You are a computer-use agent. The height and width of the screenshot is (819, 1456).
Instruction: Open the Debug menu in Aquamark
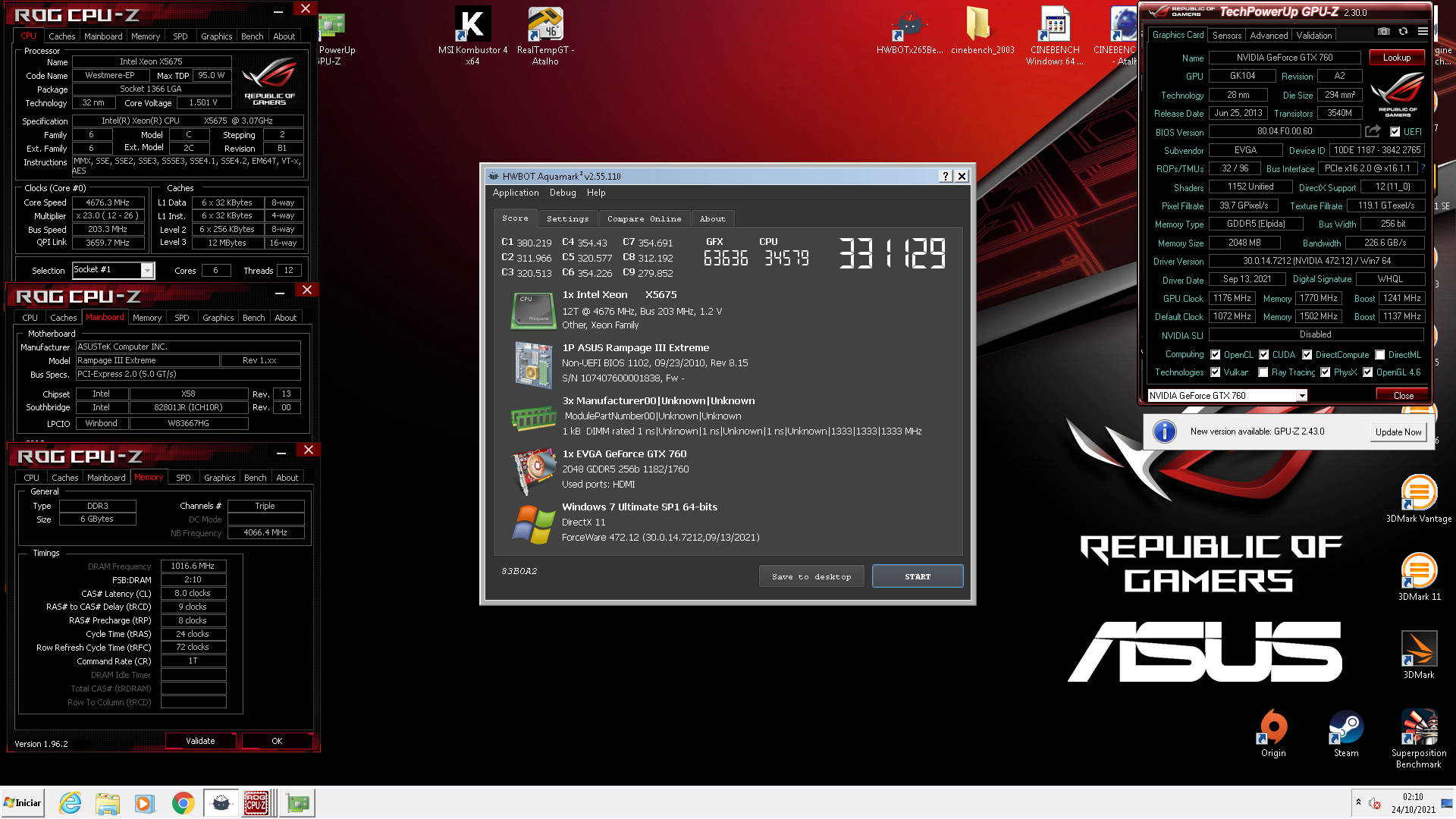(563, 193)
